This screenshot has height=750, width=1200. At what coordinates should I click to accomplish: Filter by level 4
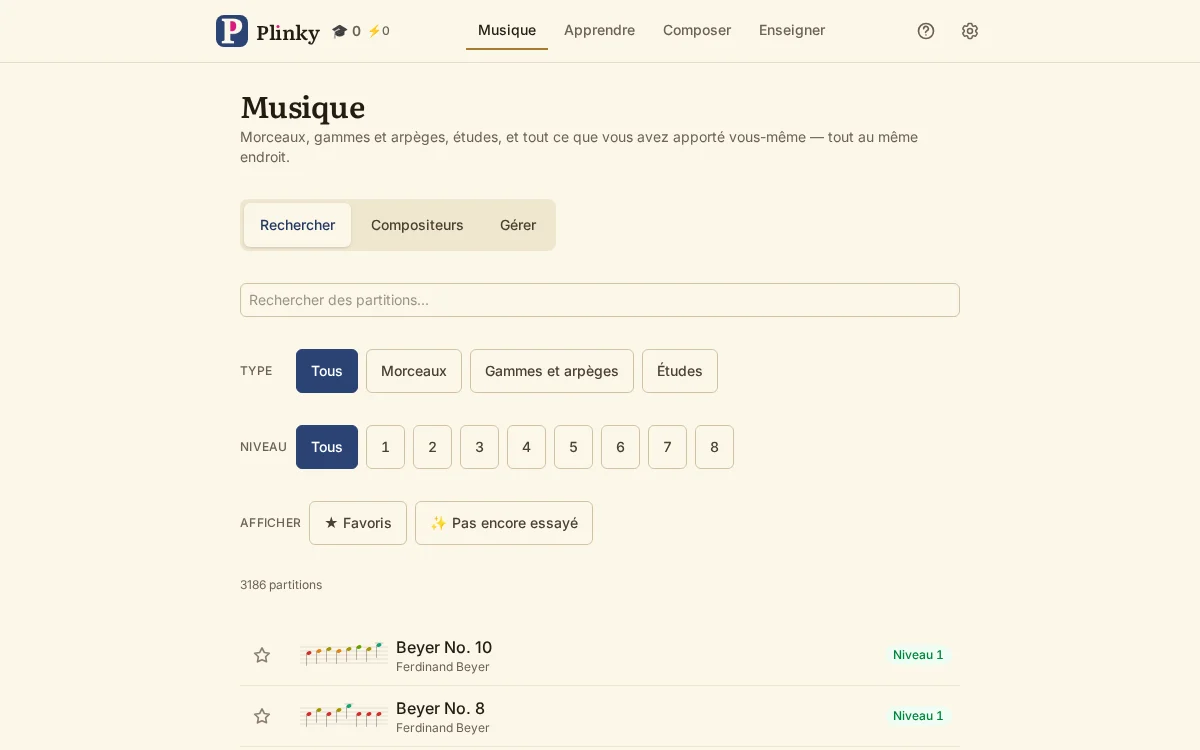[526, 447]
